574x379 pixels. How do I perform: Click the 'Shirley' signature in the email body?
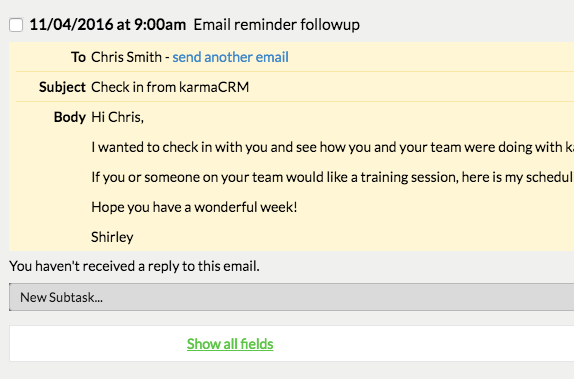click(112, 237)
